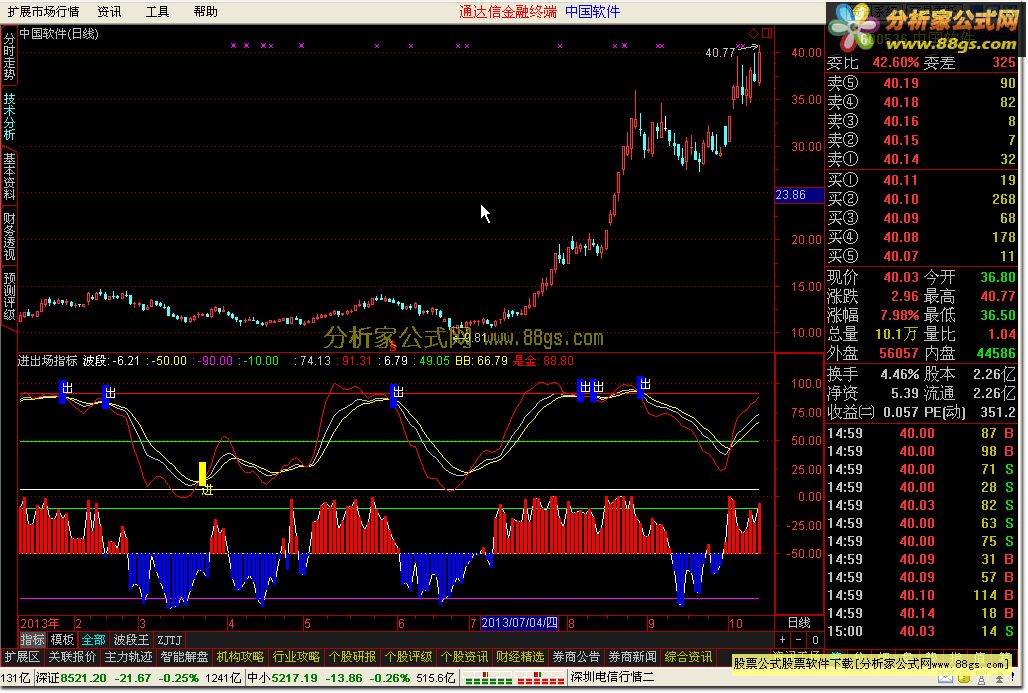Screen dimensions: 1028x693
Task: Click the 出 marker near the June label
Action: point(396,395)
